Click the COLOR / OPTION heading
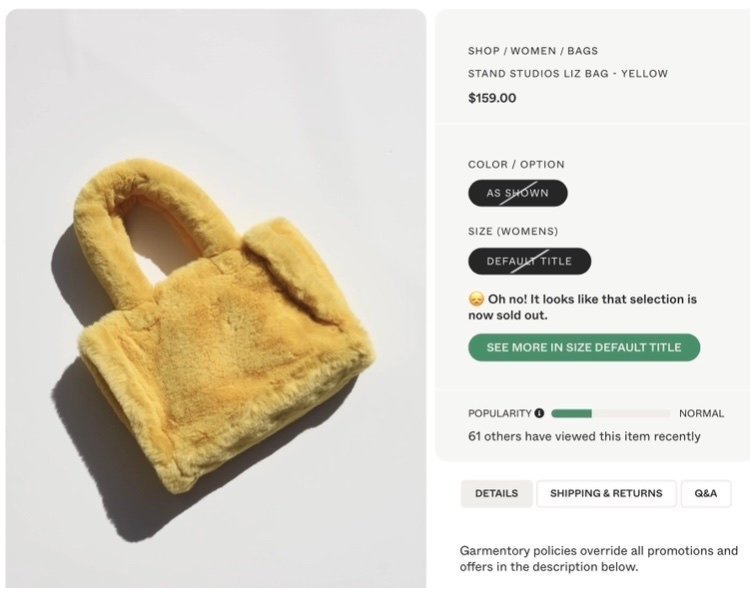Image resolution: width=750 pixels, height=594 pixels. pos(516,165)
